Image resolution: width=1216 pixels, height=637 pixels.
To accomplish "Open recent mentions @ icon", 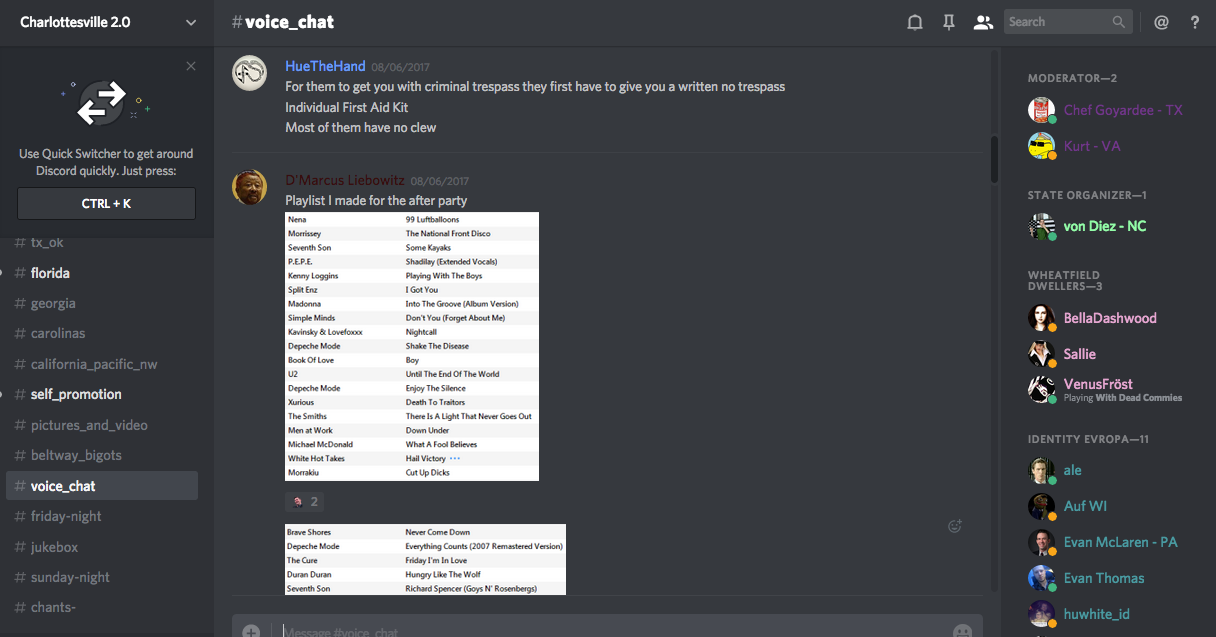I will pyautogui.click(x=1161, y=22).
